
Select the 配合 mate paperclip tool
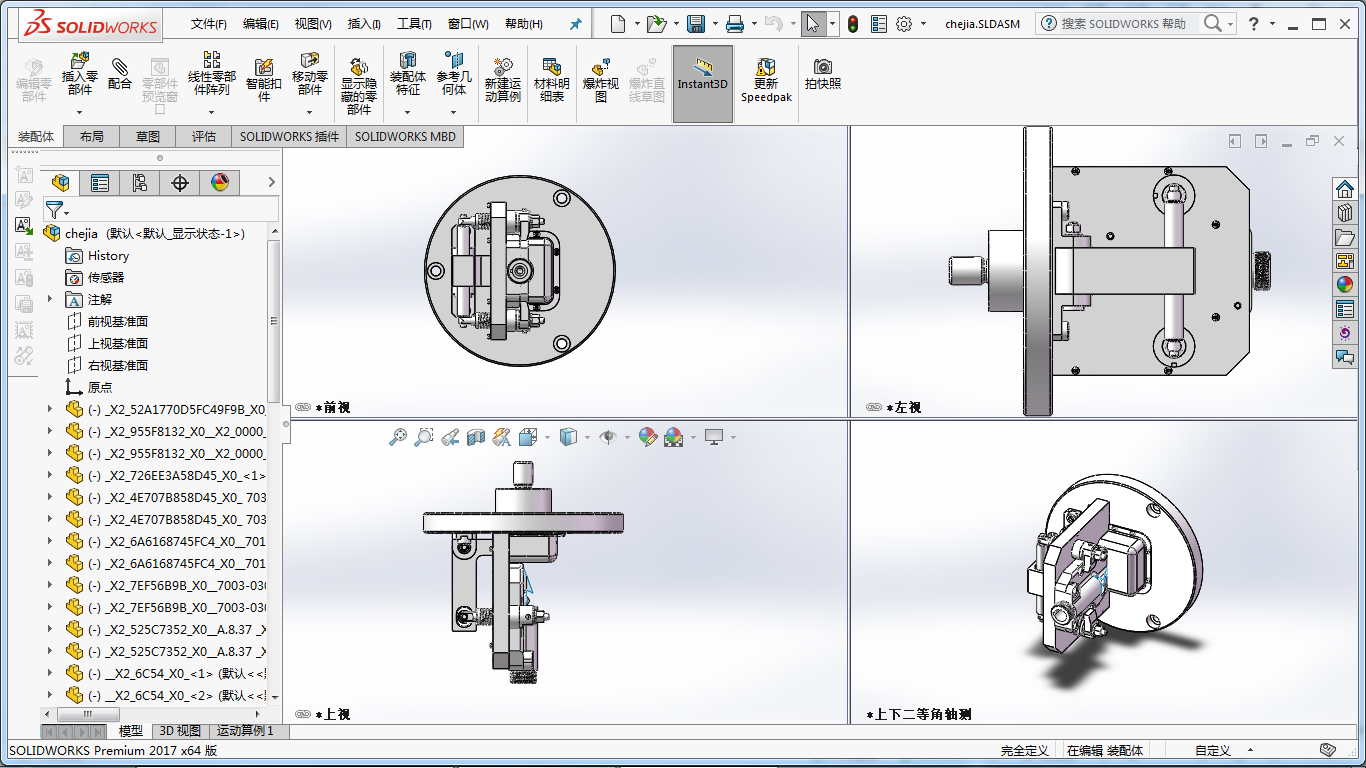coord(120,75)
